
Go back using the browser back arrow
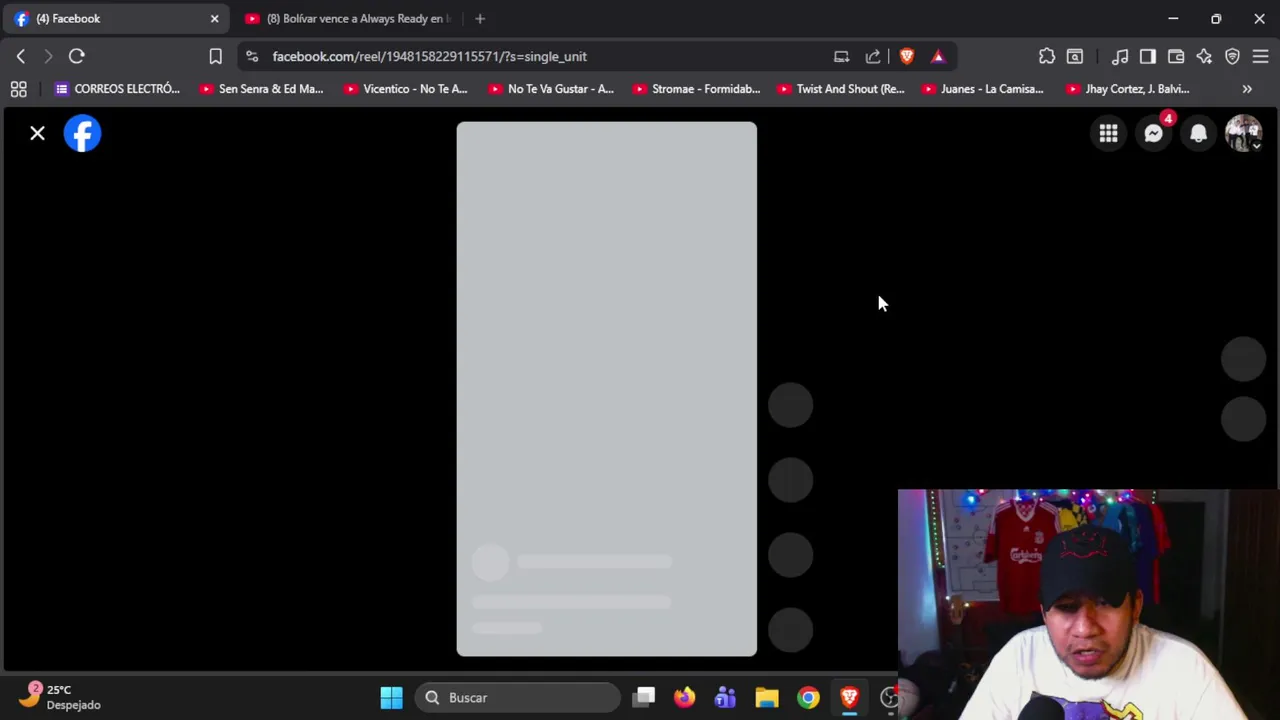21,56
